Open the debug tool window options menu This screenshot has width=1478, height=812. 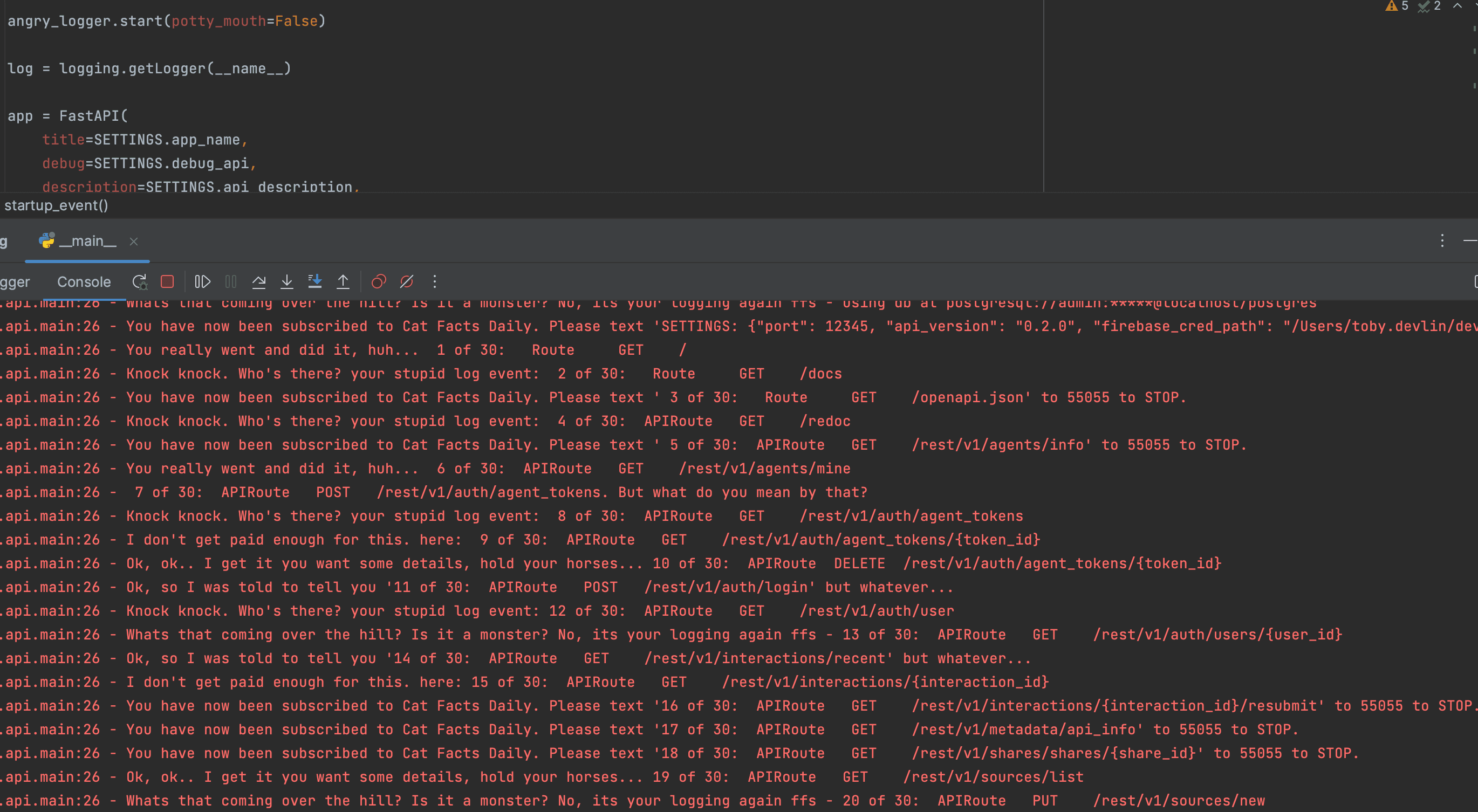[x=1442, y=240]
